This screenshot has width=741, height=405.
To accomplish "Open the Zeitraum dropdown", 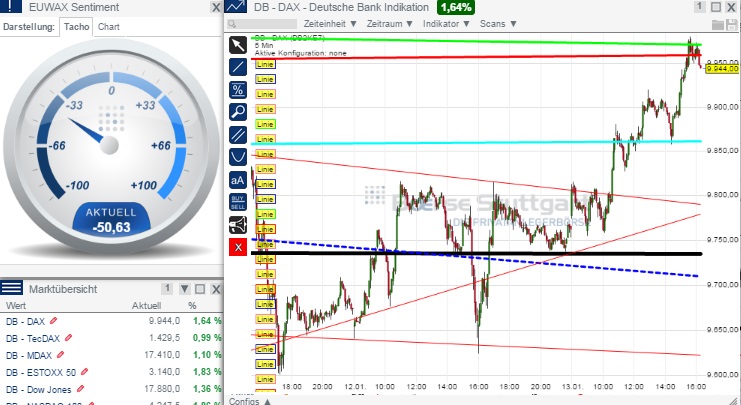I will click(390, 24).
